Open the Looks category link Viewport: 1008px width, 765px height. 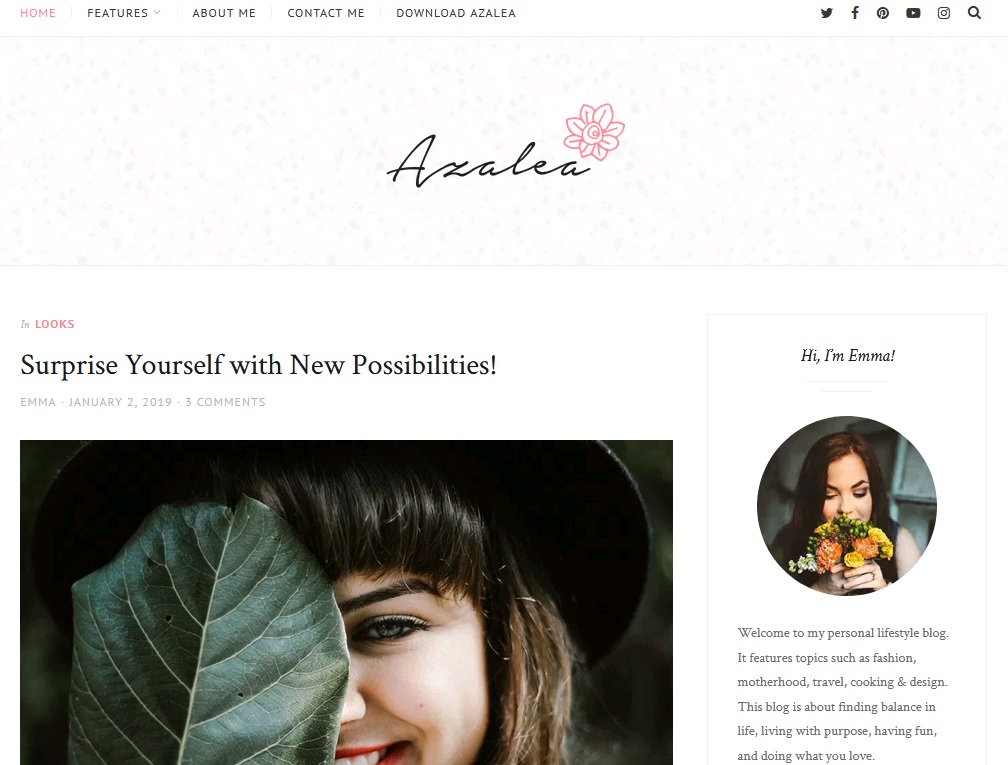[x=55, y=324]
